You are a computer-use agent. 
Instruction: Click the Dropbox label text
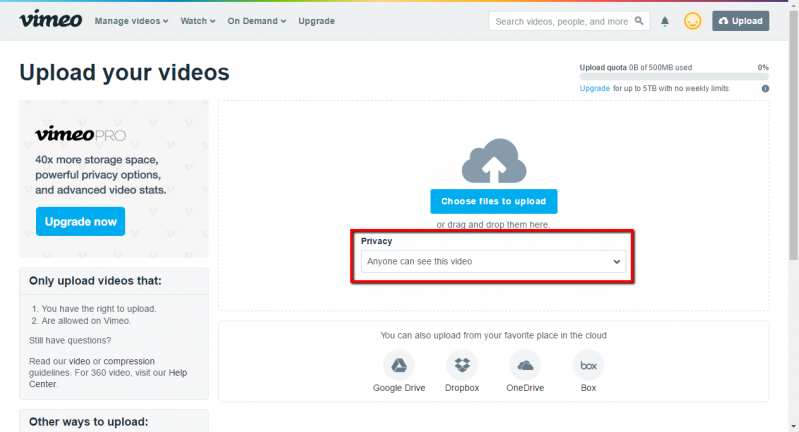coord(462,388)
